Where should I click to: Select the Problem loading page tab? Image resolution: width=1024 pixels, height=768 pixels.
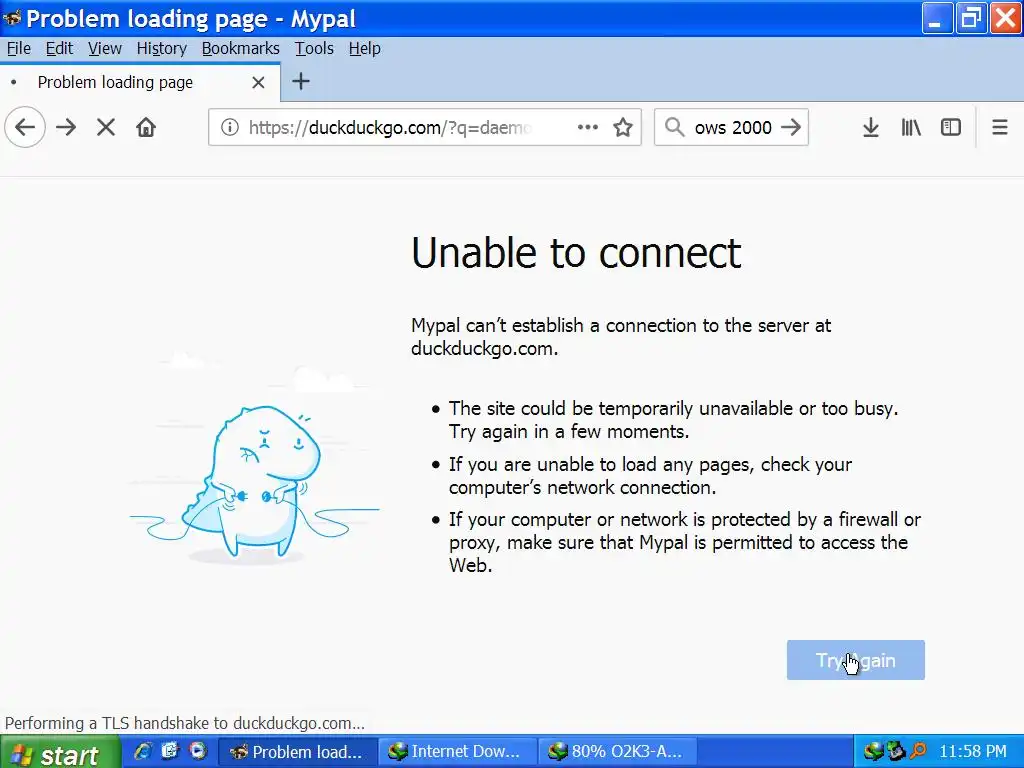click(x=140, y=82)
